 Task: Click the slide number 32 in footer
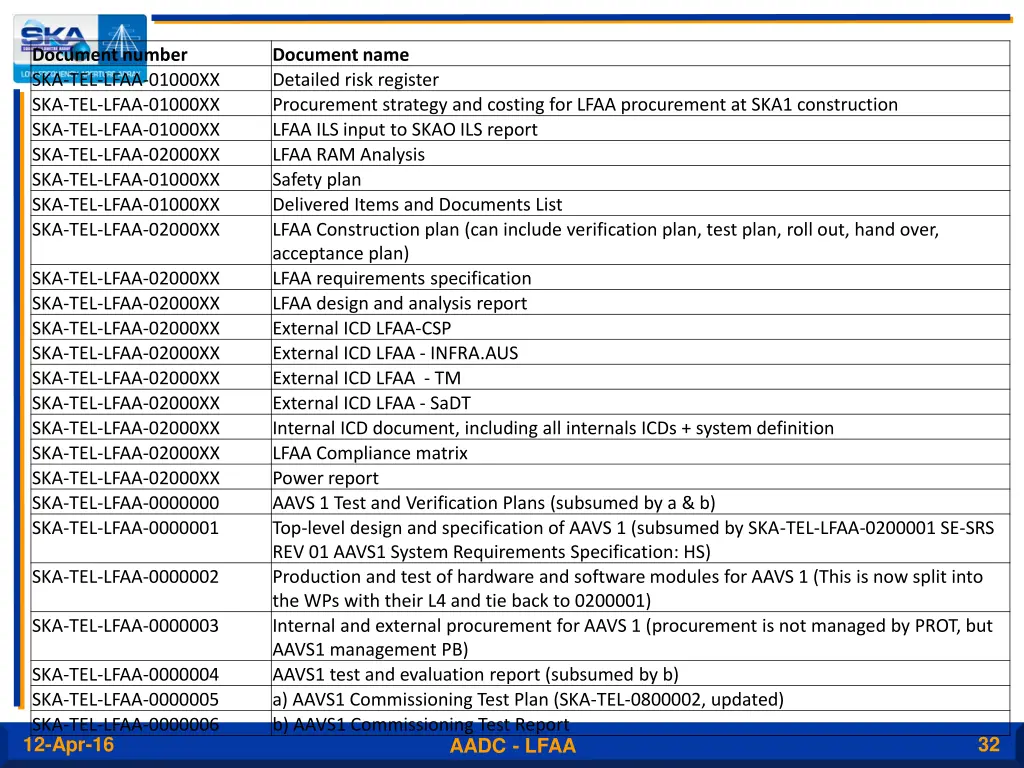[x=988, y=745]
